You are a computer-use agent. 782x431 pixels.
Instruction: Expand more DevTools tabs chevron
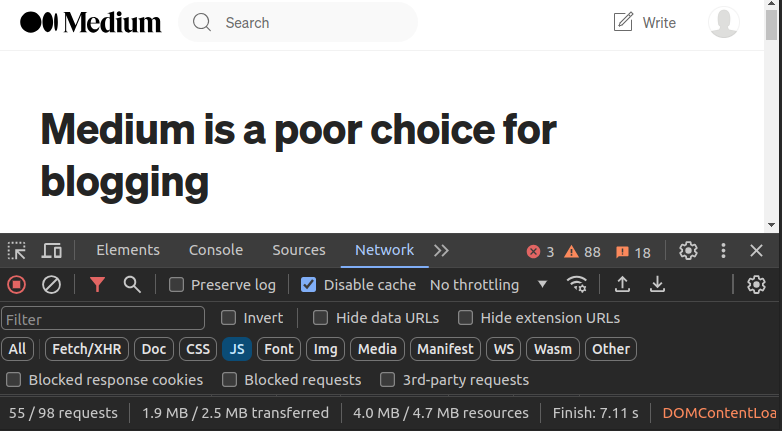(441, 251)
